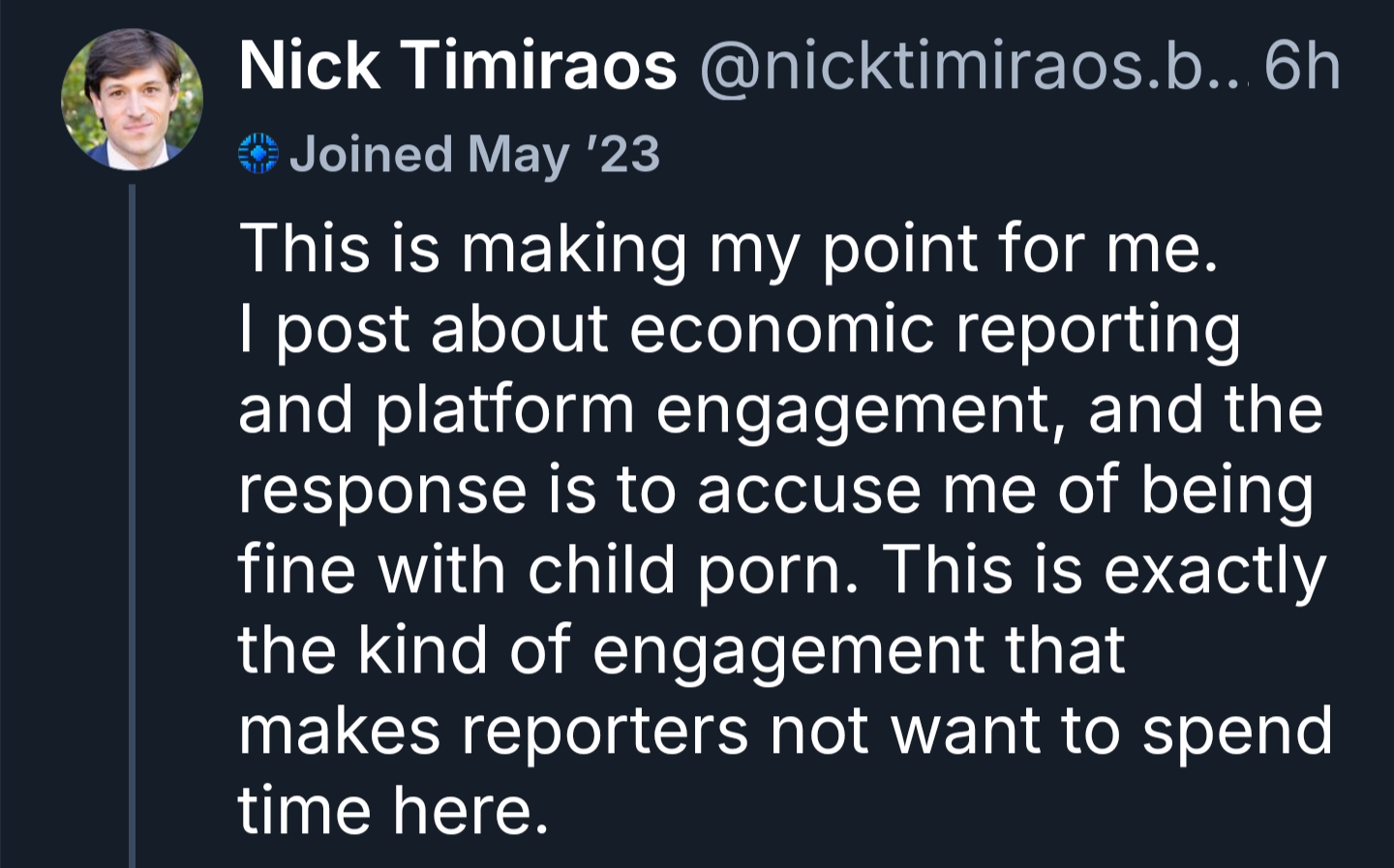Click the "6h" post timestamp
1394x868 pixels.
1302,67
